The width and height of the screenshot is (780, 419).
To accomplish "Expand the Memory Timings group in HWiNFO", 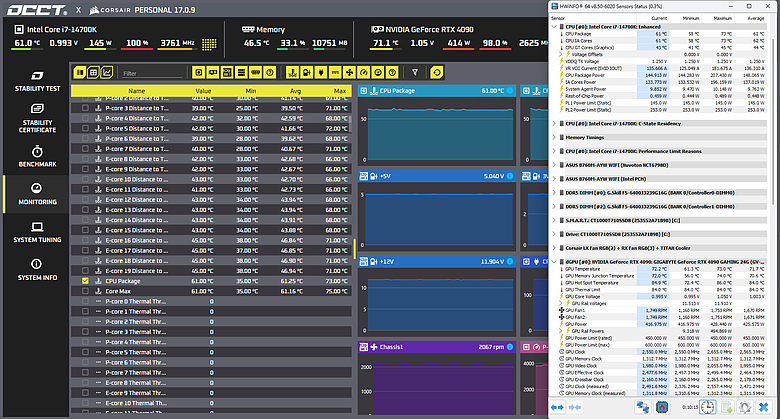I will coord(554,137).
